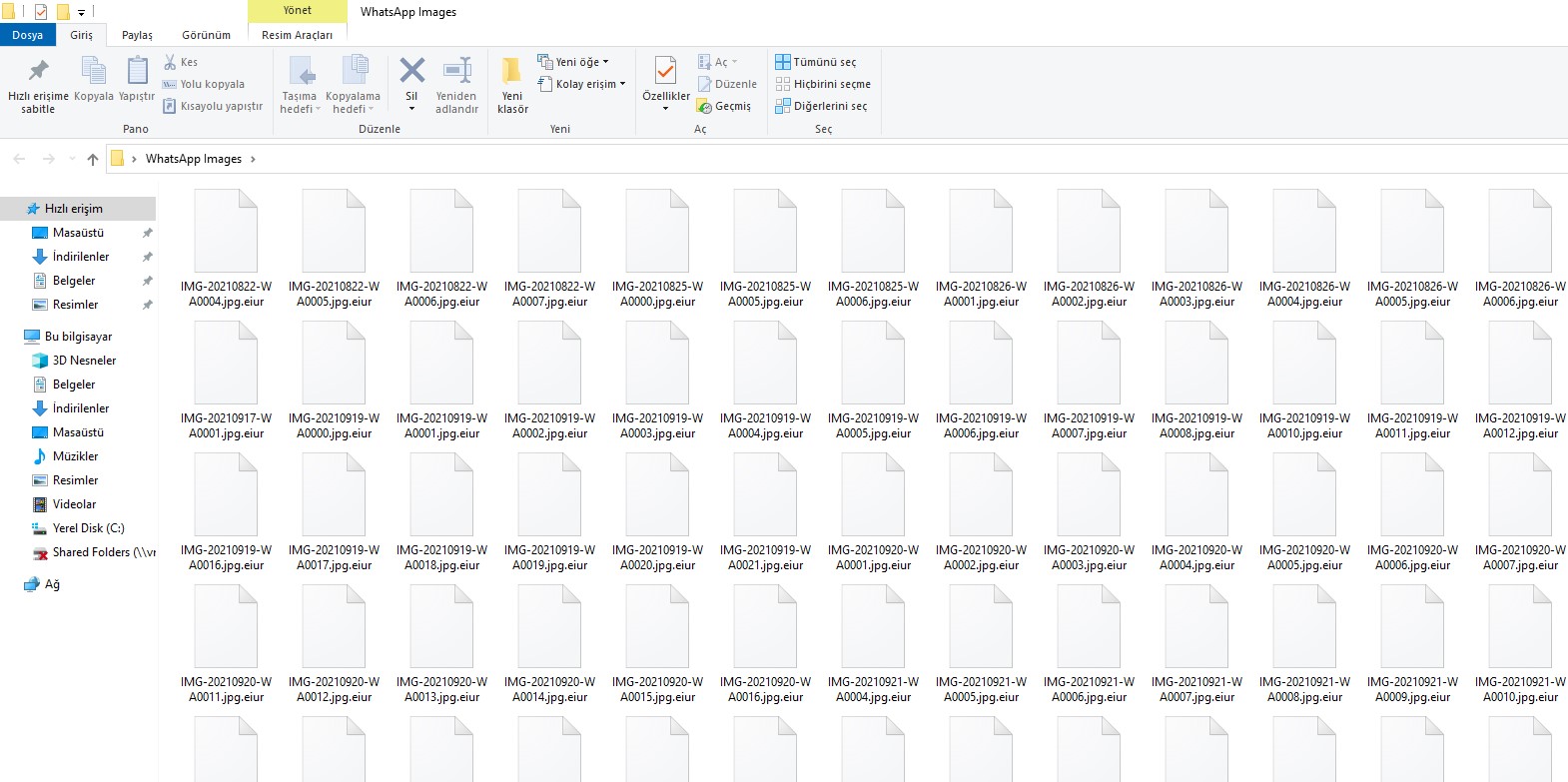Screen dimensions: 1568x782
Task: Click the Yönet contextual tab header
Action: click(298, 11)
